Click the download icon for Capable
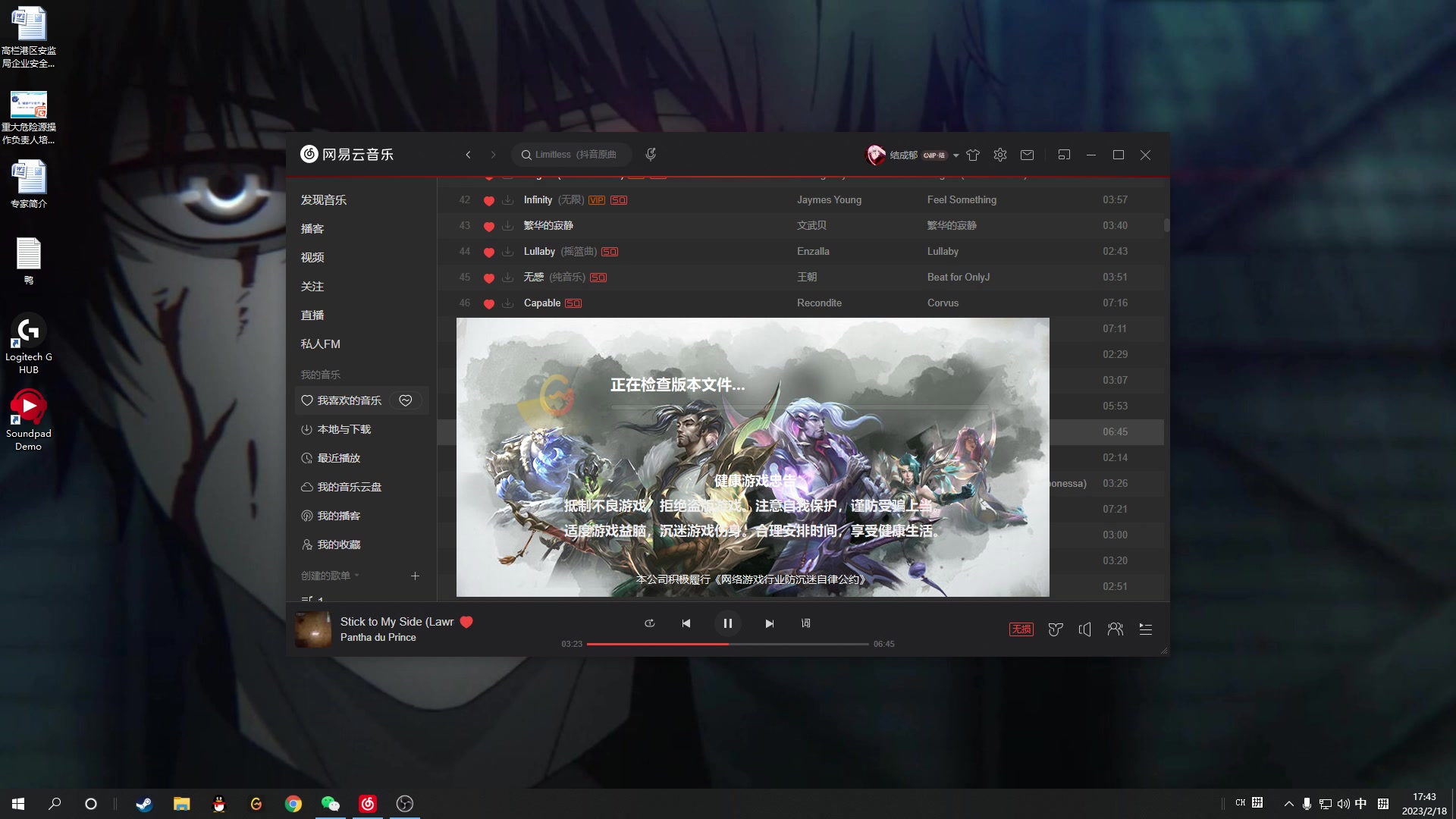 point(508,303)
